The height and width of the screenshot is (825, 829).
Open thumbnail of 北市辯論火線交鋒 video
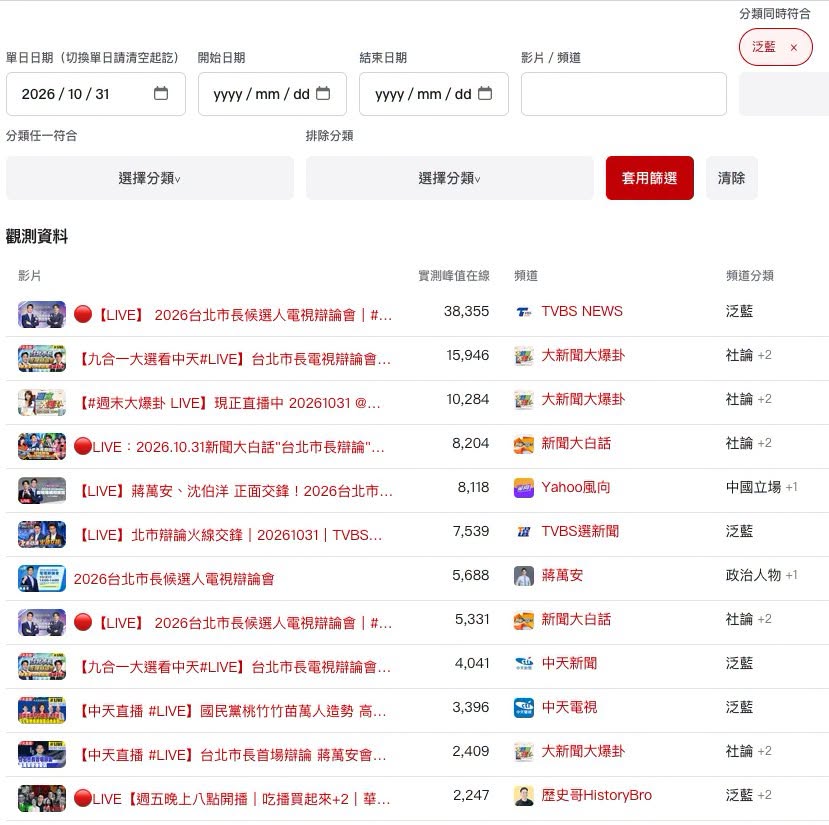coord(42,534)
